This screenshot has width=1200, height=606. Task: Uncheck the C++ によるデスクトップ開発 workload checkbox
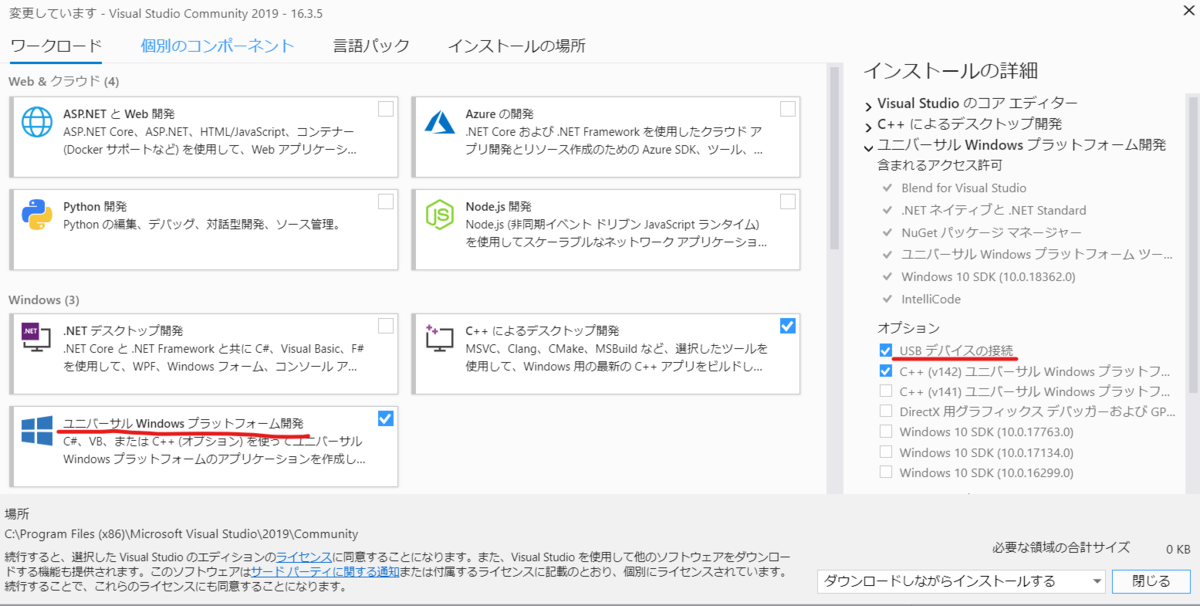pyautogui.click(x=788, y=325)
